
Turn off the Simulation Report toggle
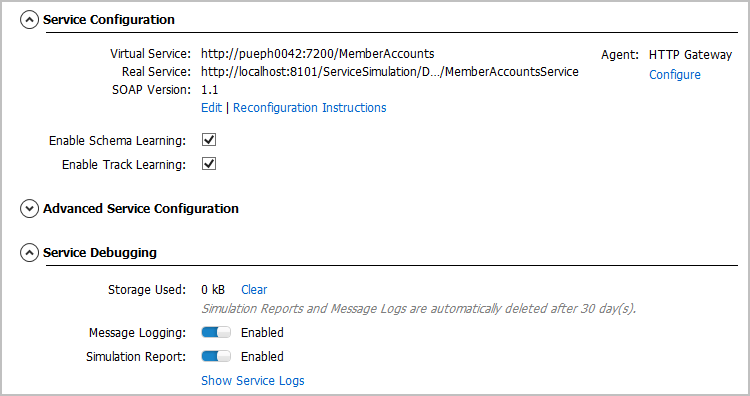pyautogui.click(x=216, y=356)
